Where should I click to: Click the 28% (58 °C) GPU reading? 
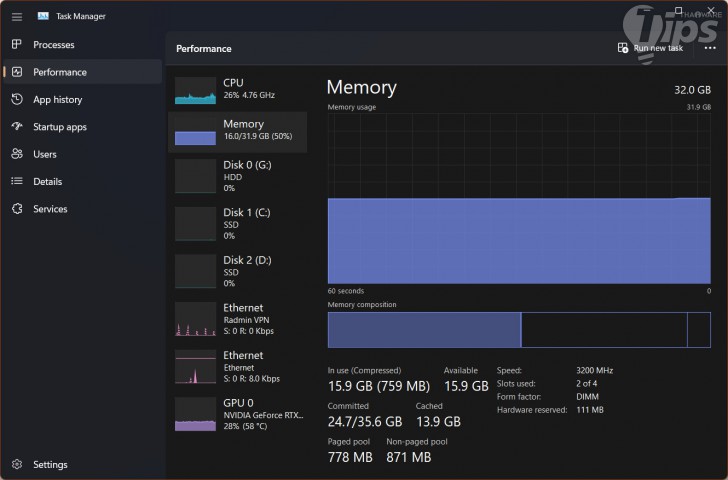click(245, 426)
